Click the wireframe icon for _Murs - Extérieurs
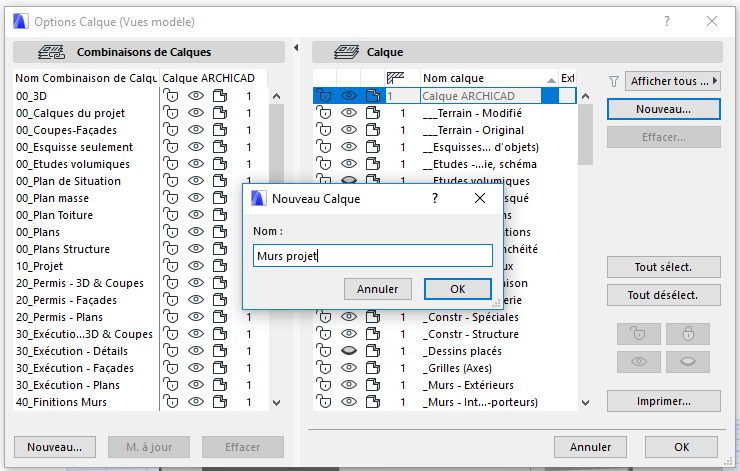The image size is (740, 471). pos(372,385)
